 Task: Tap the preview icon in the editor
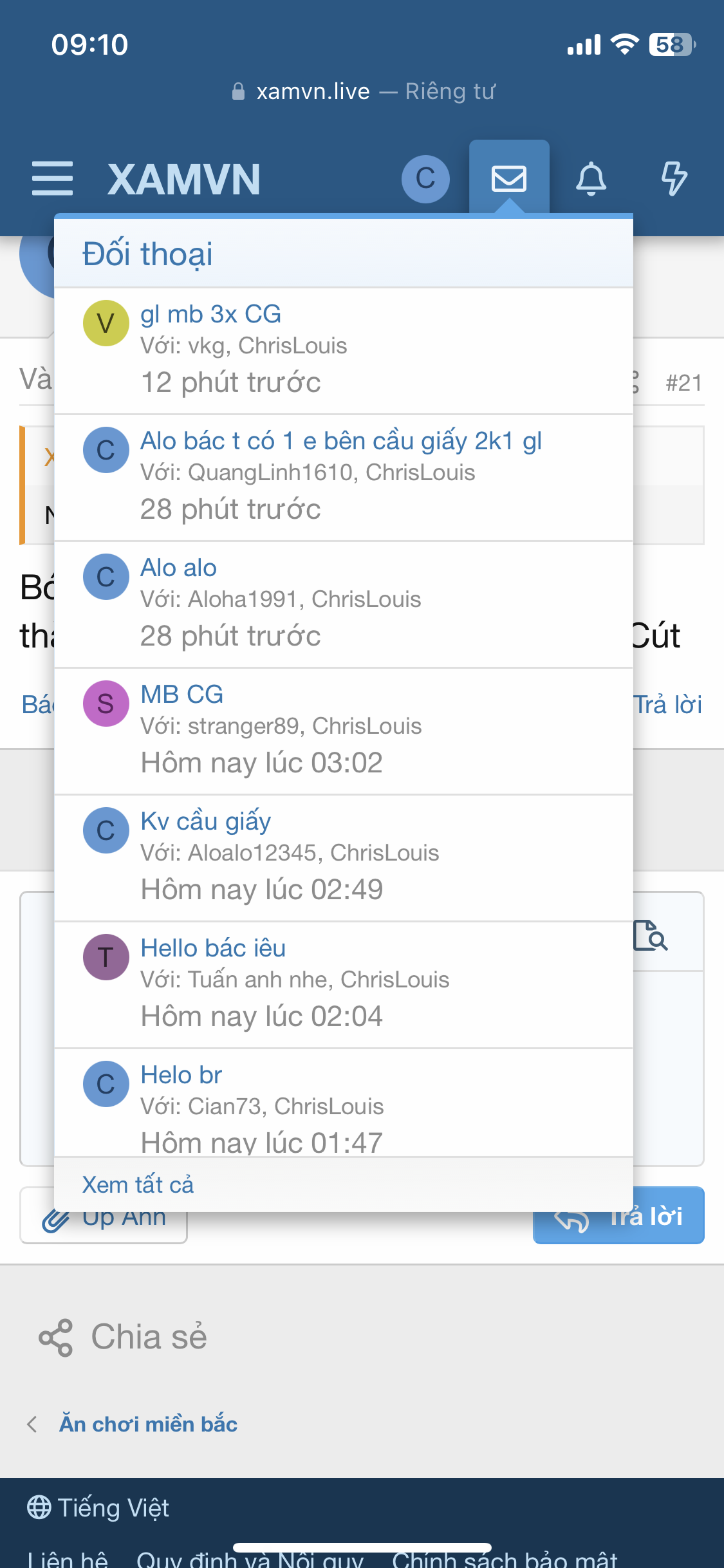pyautogui.click(x=650, y=935)
